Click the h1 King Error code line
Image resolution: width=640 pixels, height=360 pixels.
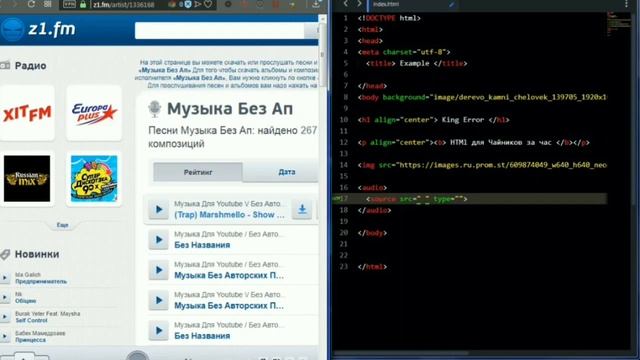(x=433, y=120)
